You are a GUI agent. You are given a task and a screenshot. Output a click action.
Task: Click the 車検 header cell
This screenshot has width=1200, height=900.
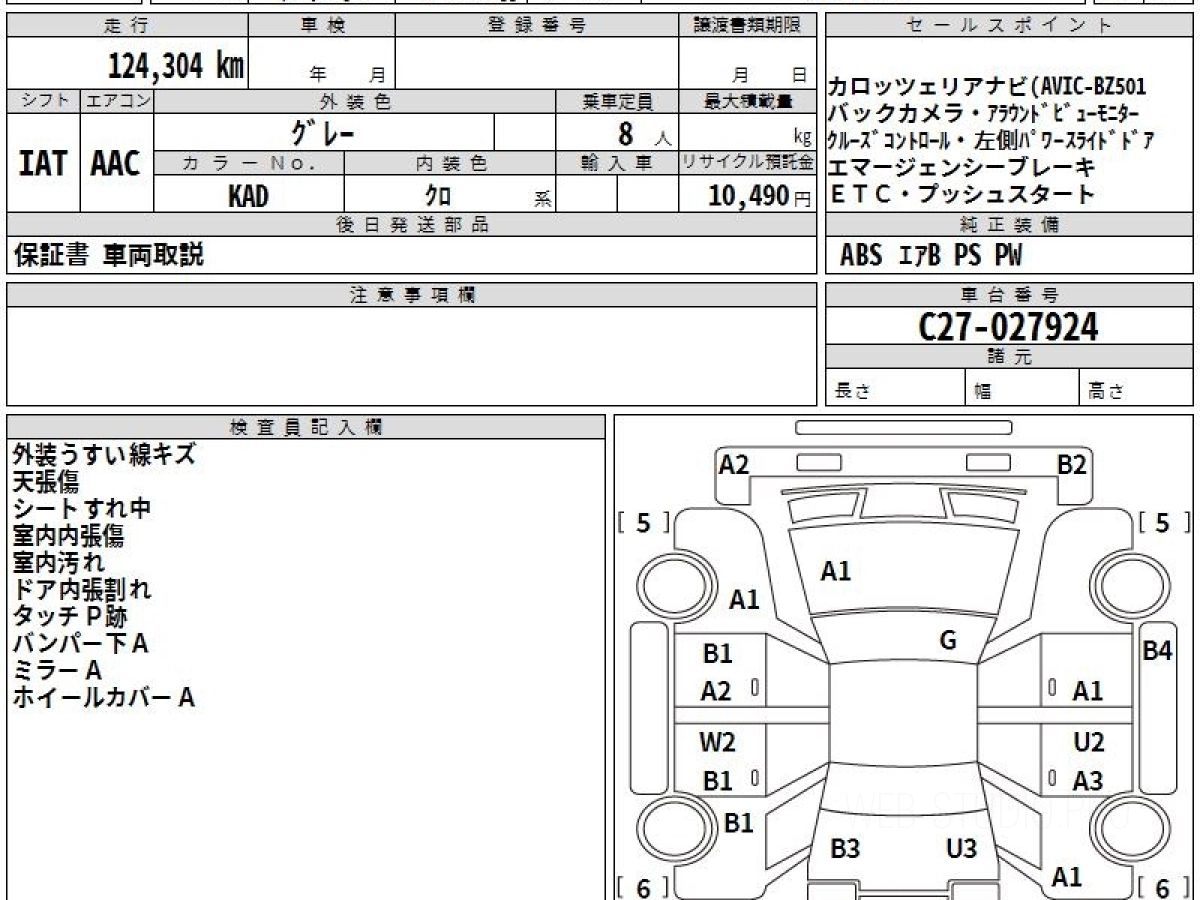click(321, 25)
